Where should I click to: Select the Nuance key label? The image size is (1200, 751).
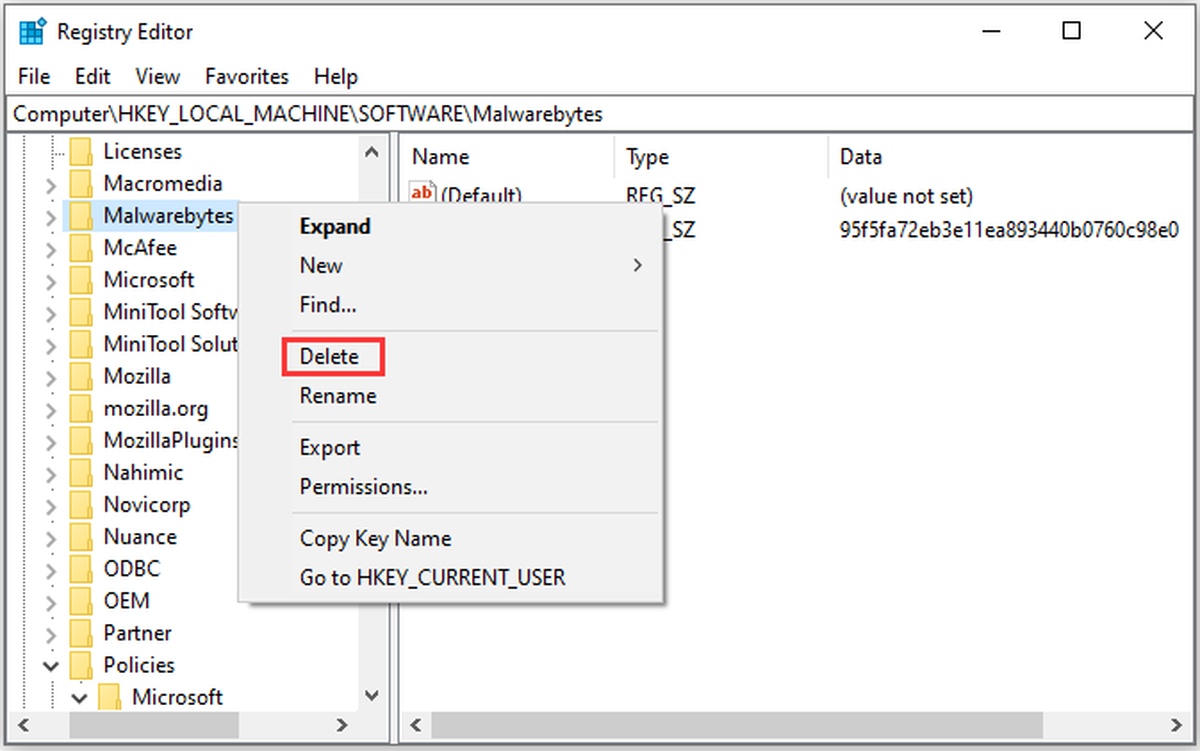click(140, 537)
